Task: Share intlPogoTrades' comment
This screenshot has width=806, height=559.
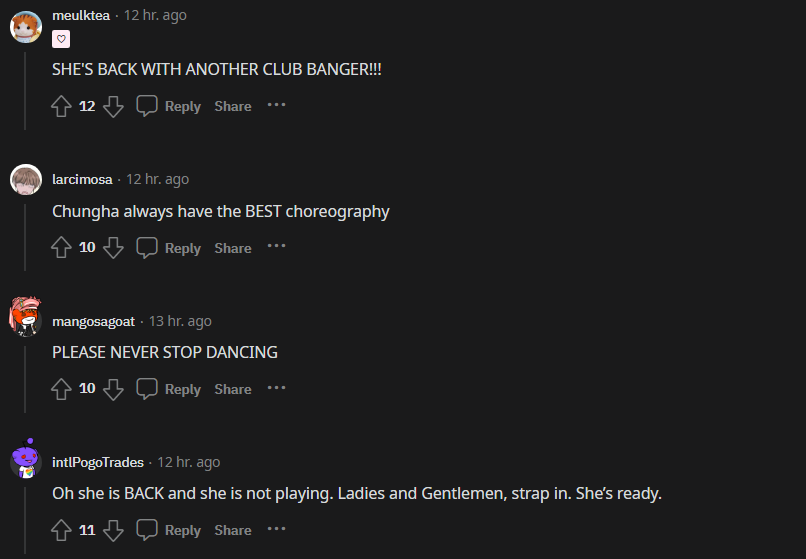Action: [233, 530]
